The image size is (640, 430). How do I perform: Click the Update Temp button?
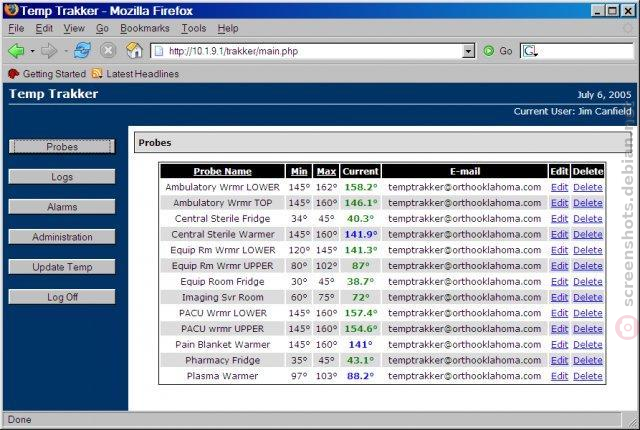click(62, 267)
